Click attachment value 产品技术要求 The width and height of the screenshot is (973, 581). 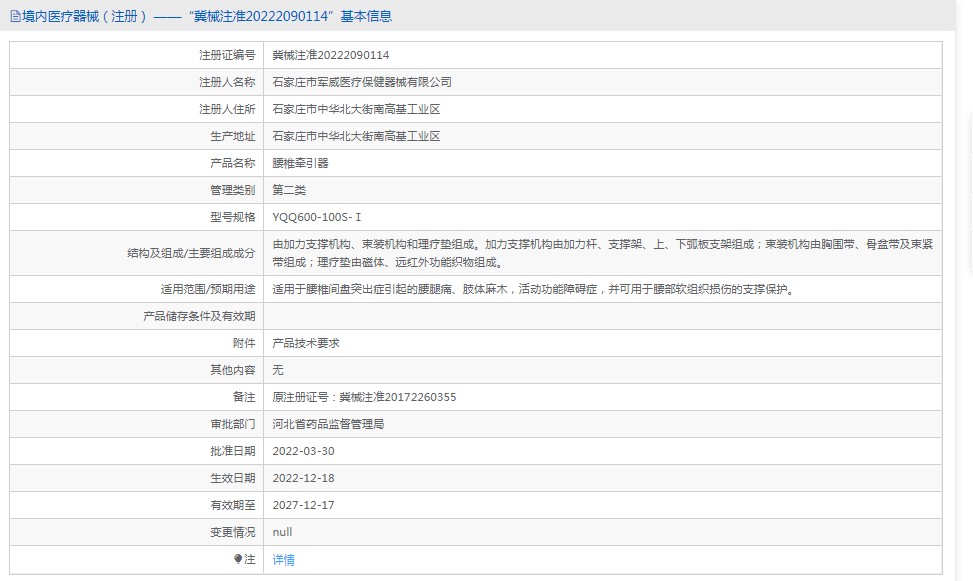(x=306, y=343)
